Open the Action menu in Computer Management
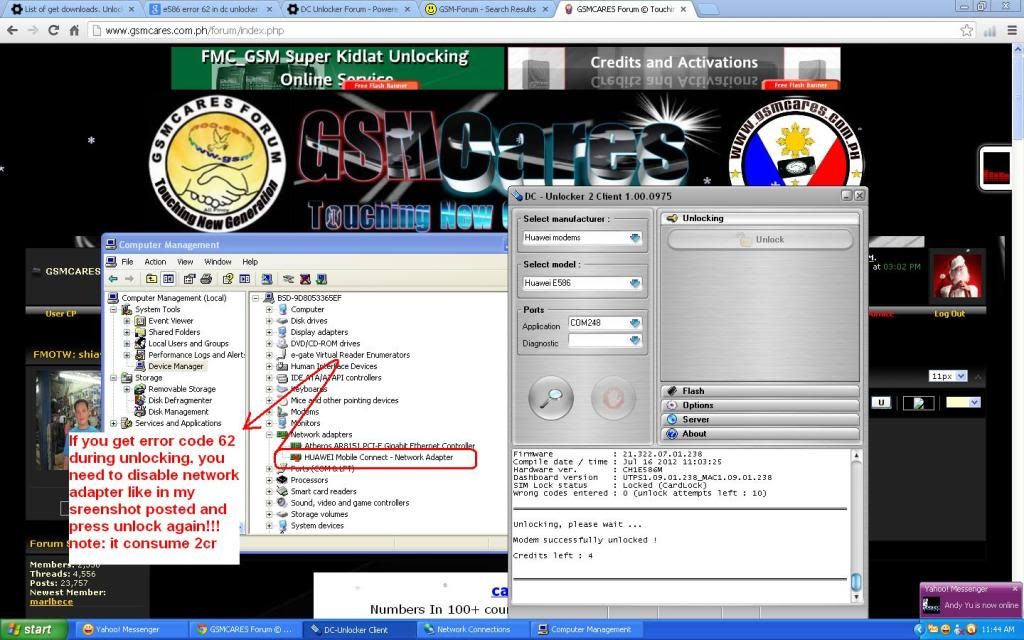 (155, 262)
